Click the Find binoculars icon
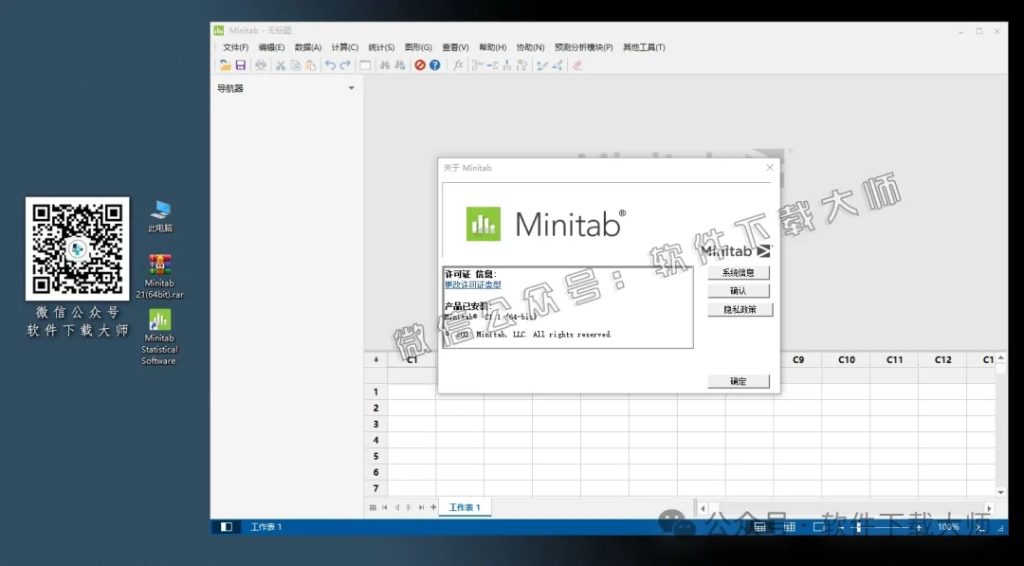 (x=385, y=65)
